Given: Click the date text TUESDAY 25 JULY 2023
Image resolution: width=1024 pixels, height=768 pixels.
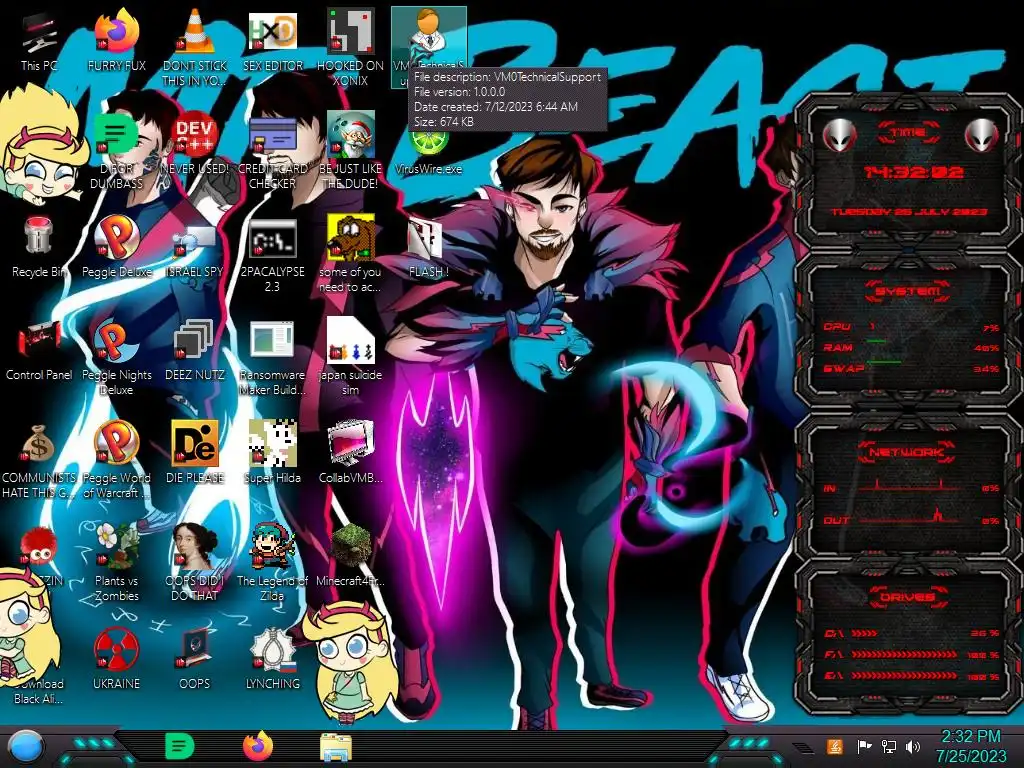Looking at the screenshot, I should [x=908, y=212].
